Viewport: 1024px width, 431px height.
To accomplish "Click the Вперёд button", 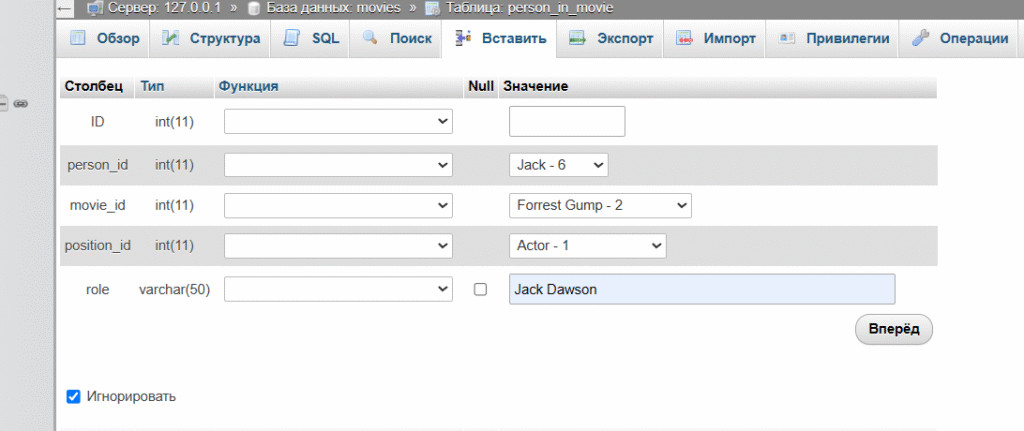I will pos(893,329).
